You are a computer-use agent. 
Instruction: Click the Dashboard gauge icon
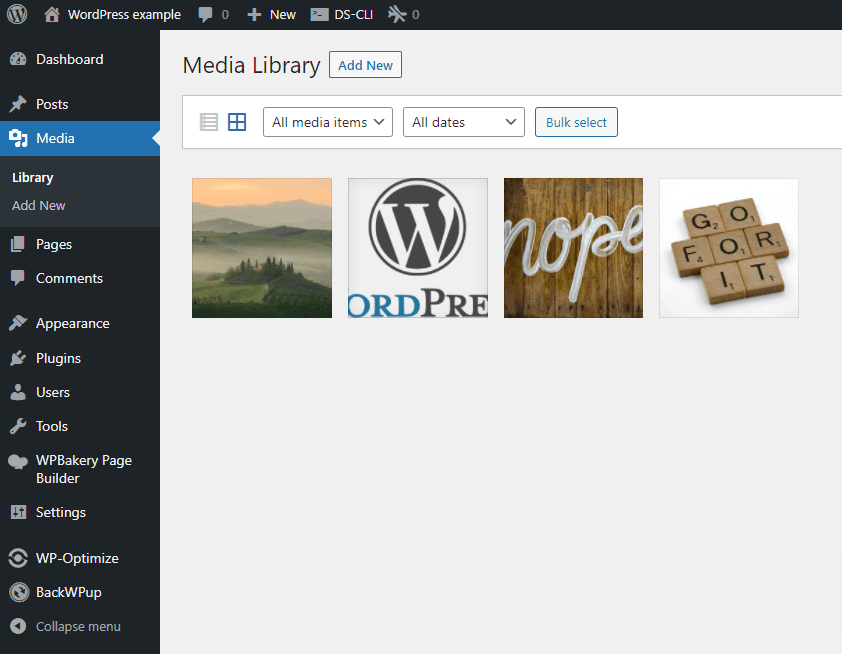pos(18,59)
